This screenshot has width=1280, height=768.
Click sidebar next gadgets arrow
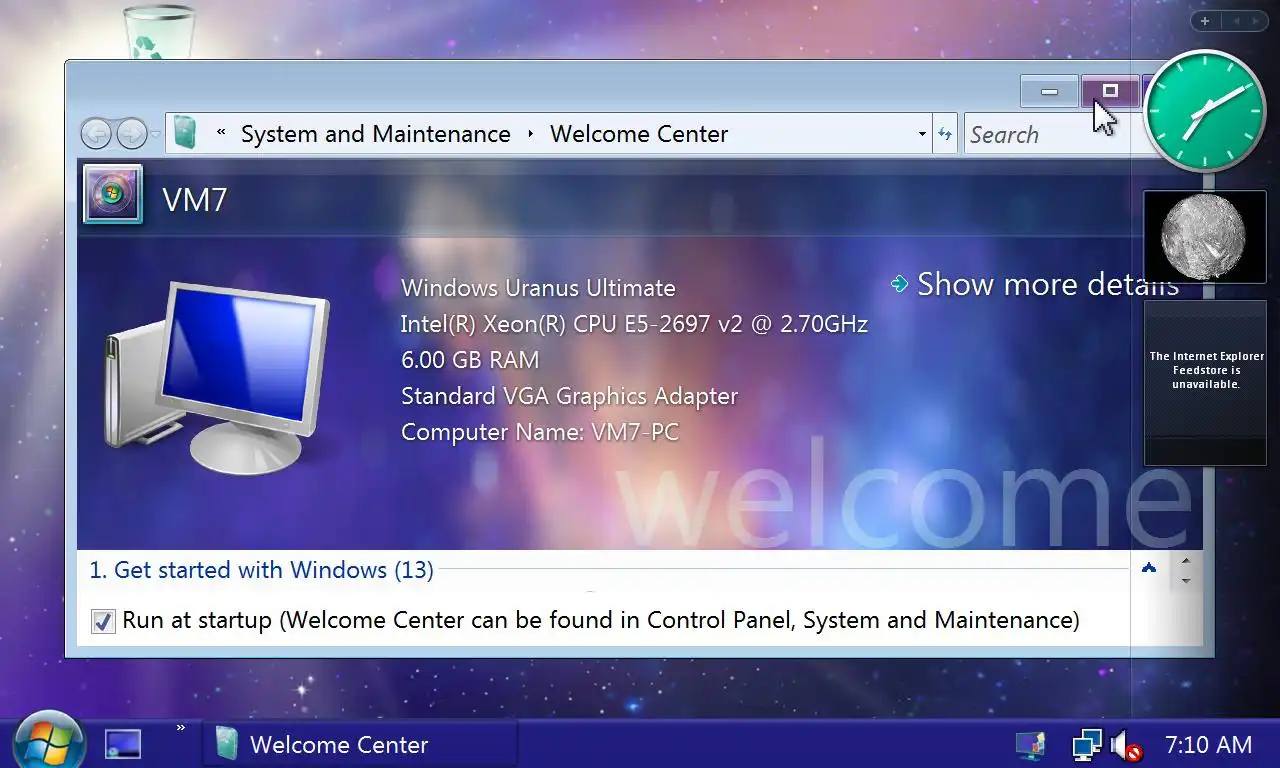coord(1256,20)
